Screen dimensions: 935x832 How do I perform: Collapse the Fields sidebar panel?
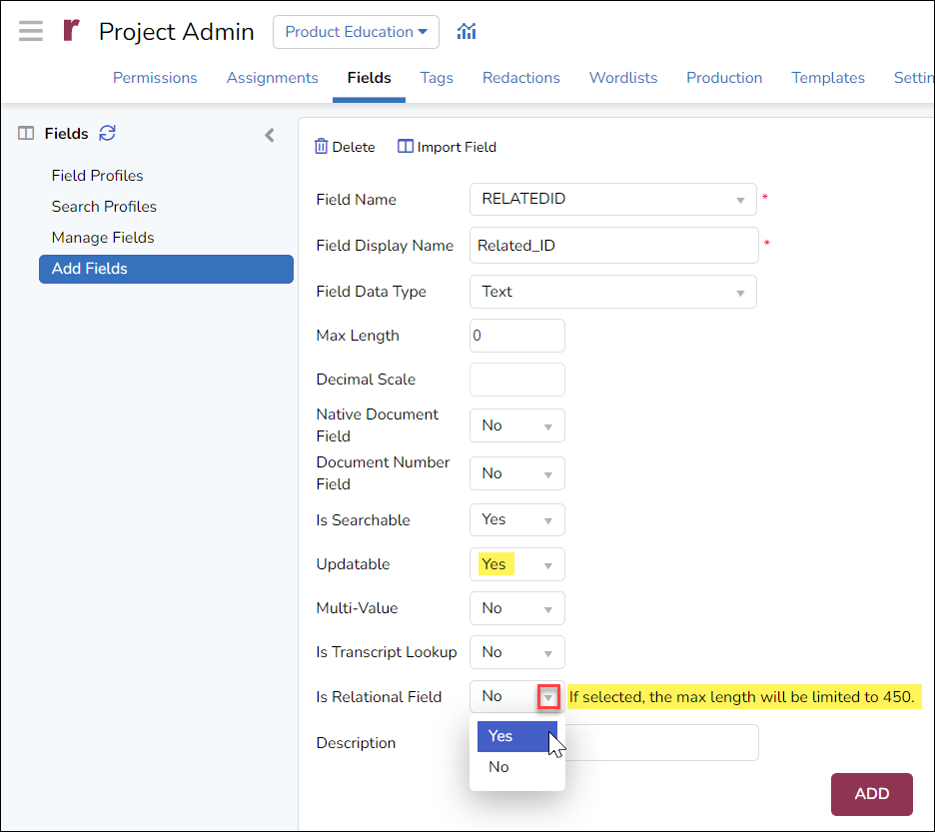point(268,133)
